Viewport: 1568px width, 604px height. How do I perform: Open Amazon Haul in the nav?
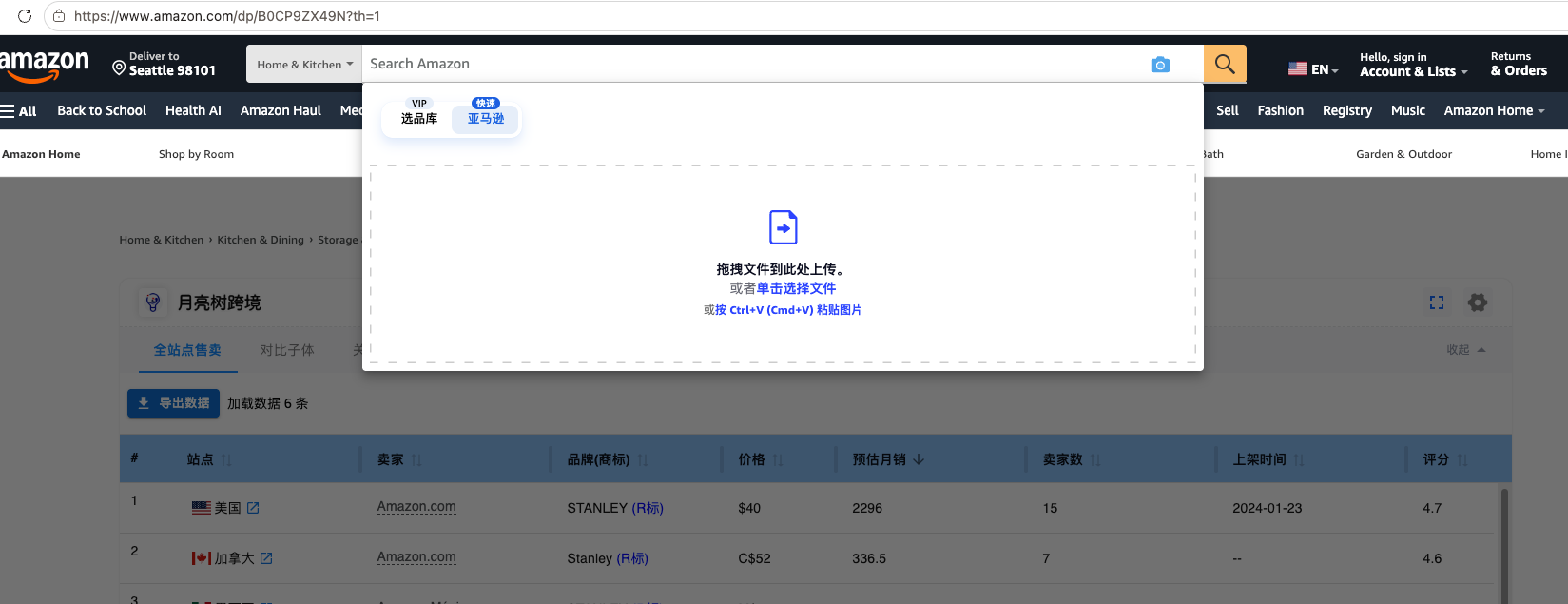pos(281,110)
